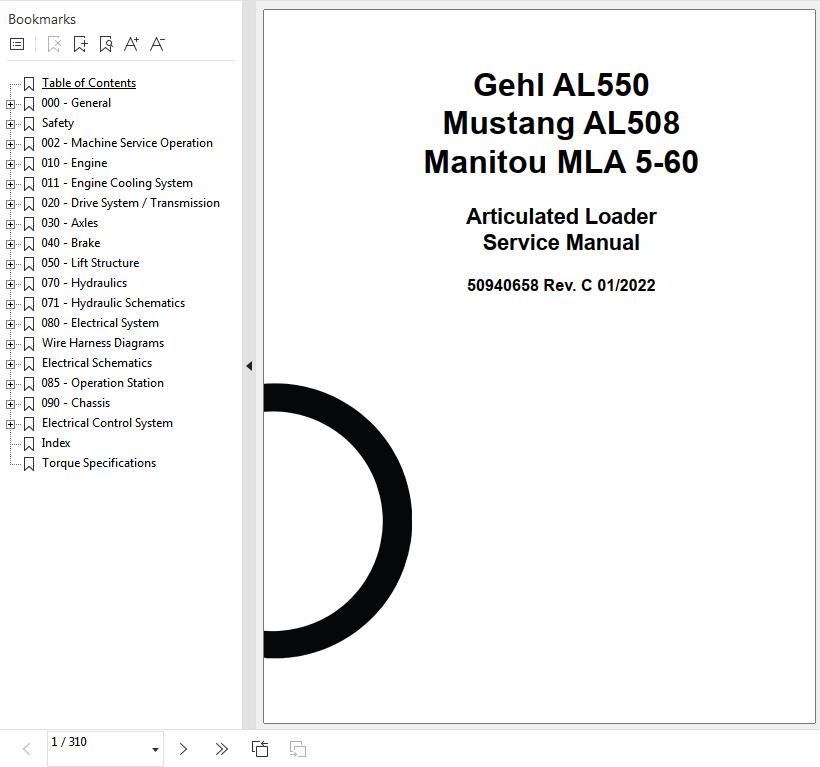Select the Safety bookmark
820x767 pixels.
58,123
